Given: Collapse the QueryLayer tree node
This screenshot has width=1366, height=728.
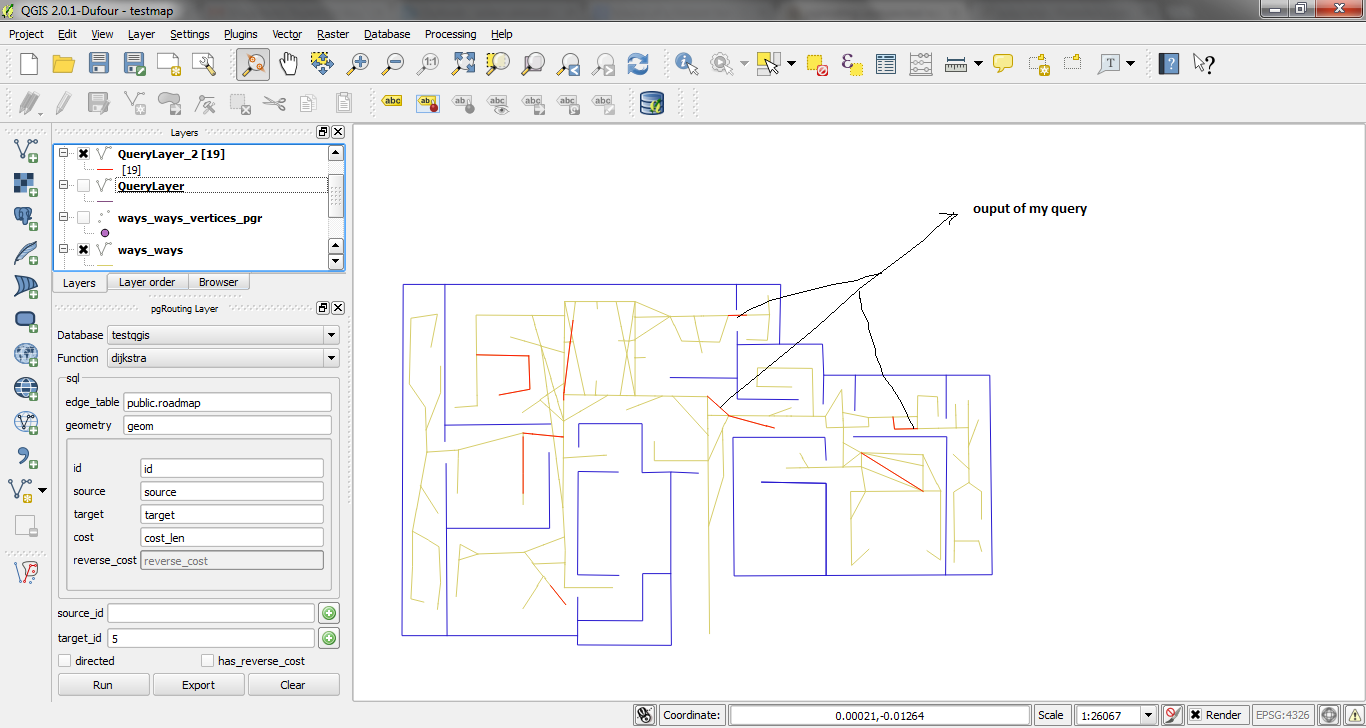Looking at the screenshot, I should point(64,186).
